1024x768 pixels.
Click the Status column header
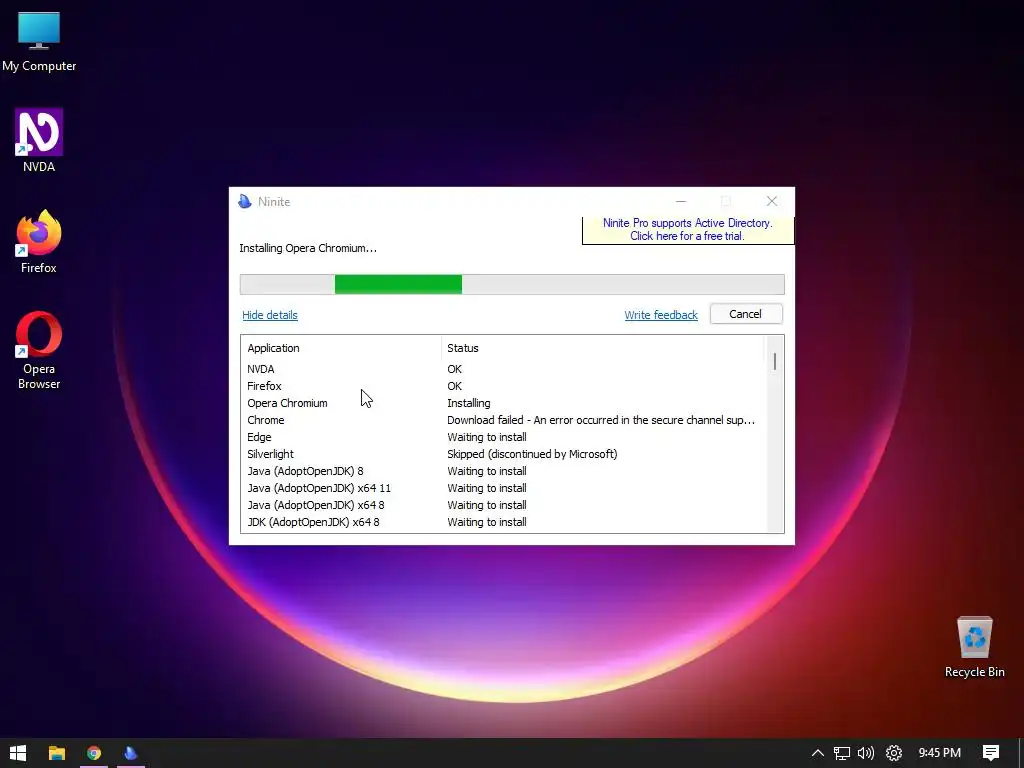click(602, 348)
